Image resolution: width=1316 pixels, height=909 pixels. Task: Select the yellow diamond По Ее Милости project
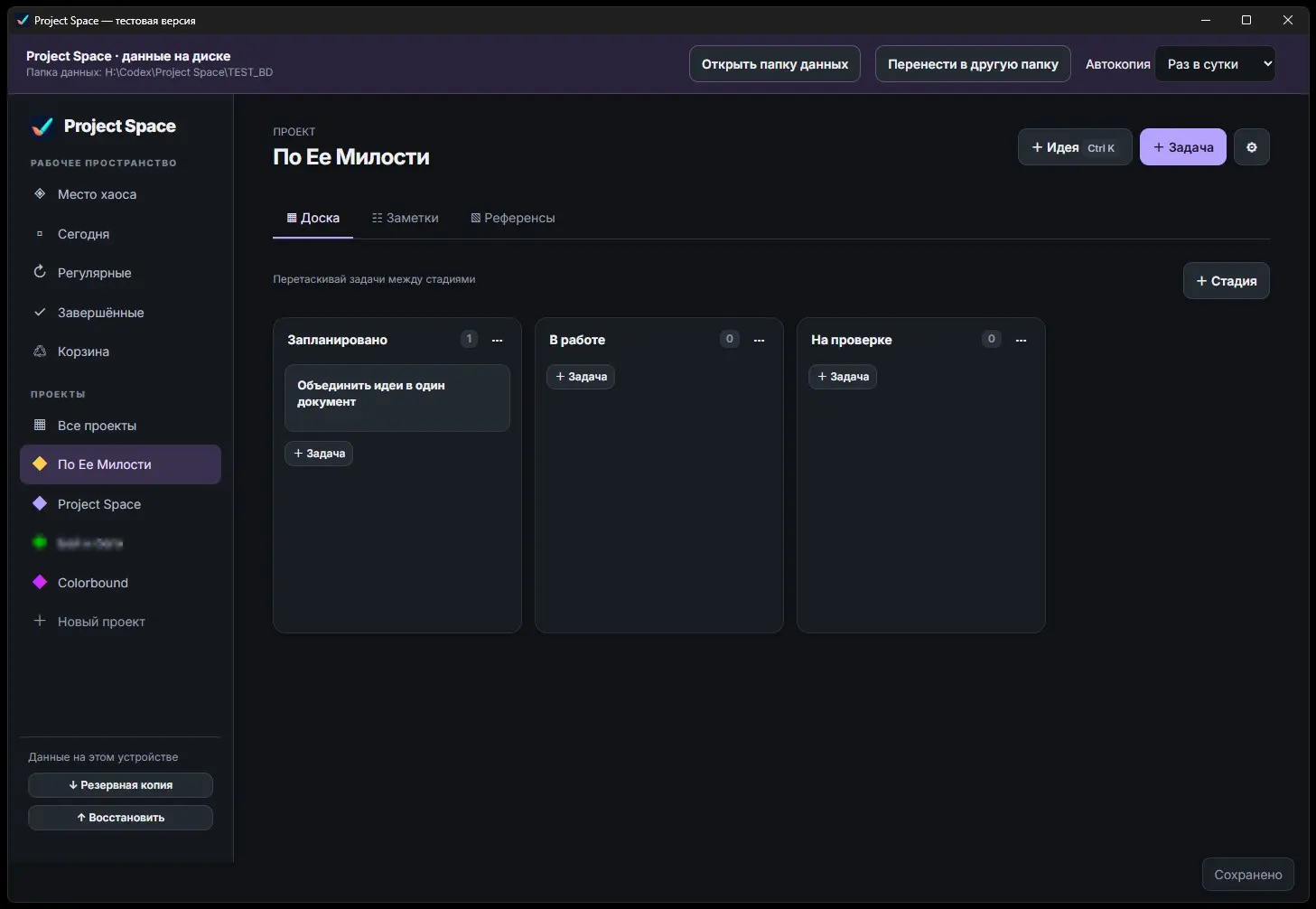tap(120, 464)
